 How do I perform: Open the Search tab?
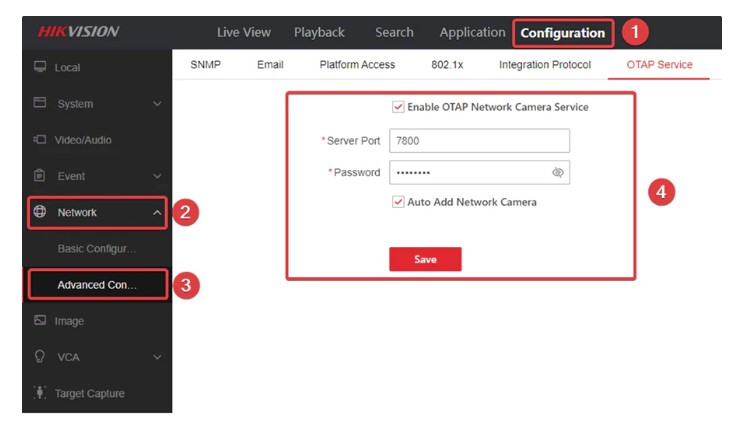[x=394, y=32]
